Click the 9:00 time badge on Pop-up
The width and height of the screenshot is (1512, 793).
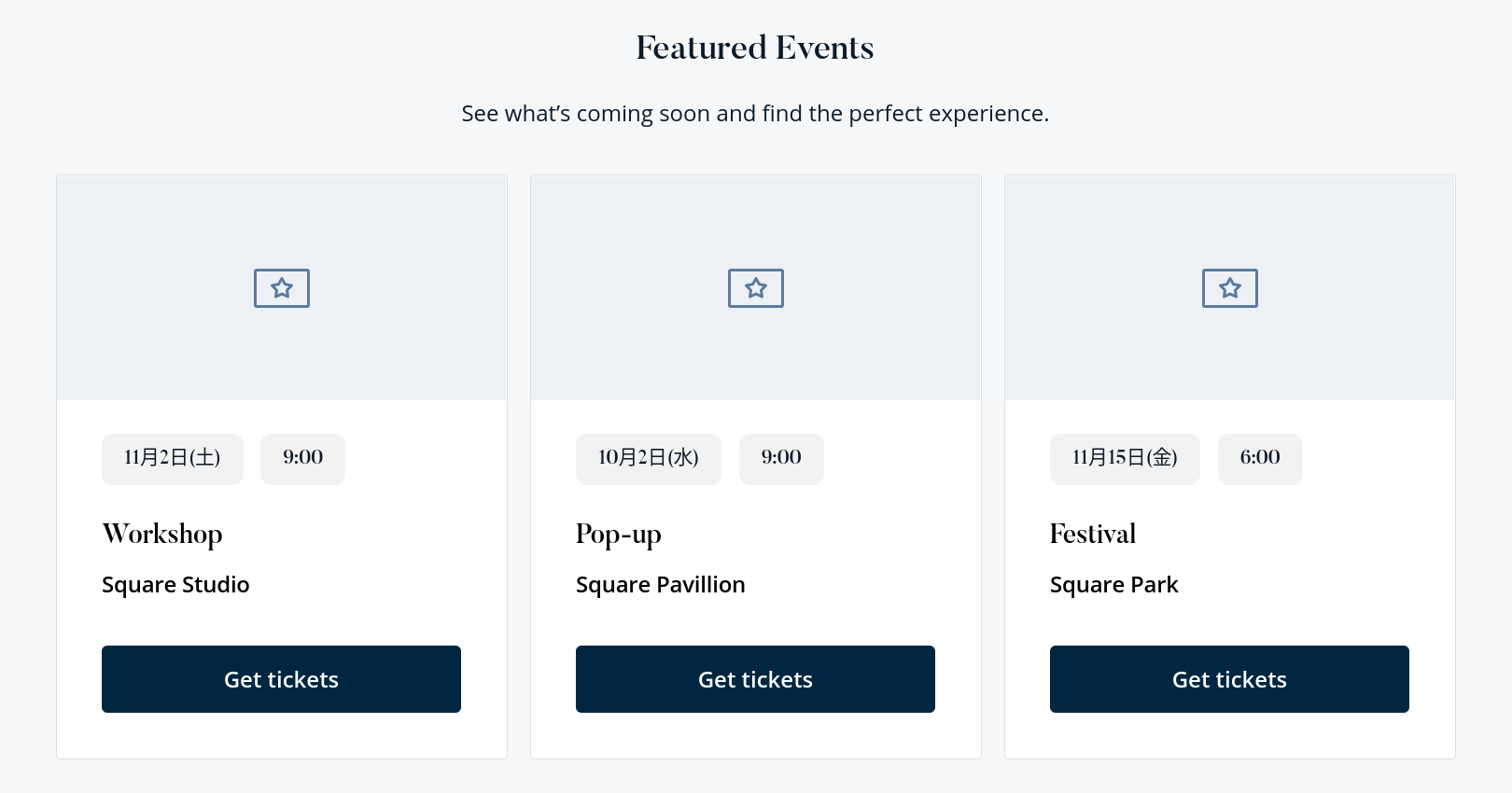click(781, 458)
